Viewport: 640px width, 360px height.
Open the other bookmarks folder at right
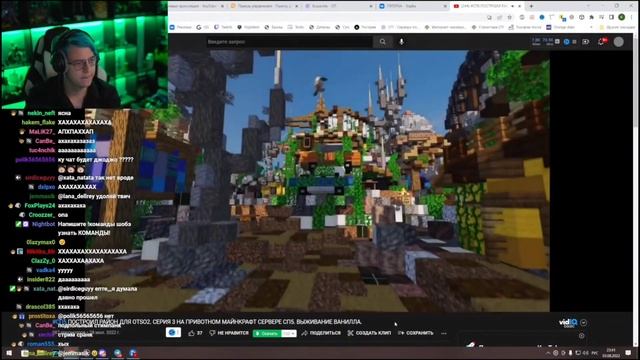pos(617,27)
